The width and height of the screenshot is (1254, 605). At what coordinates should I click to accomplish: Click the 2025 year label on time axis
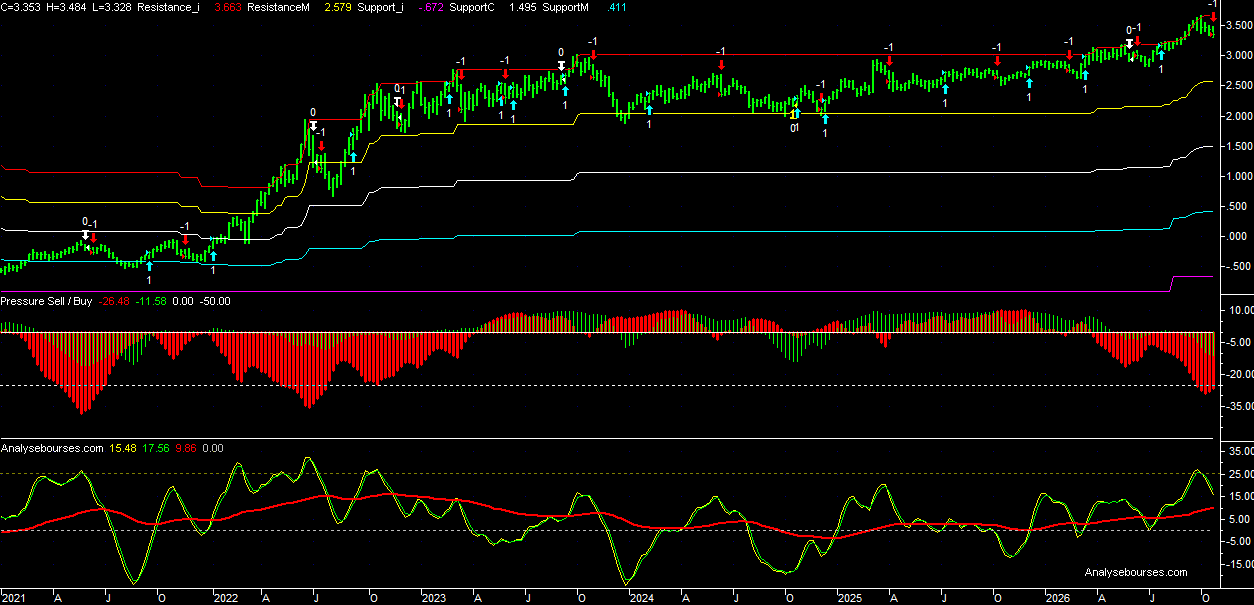tap(849, 598)
